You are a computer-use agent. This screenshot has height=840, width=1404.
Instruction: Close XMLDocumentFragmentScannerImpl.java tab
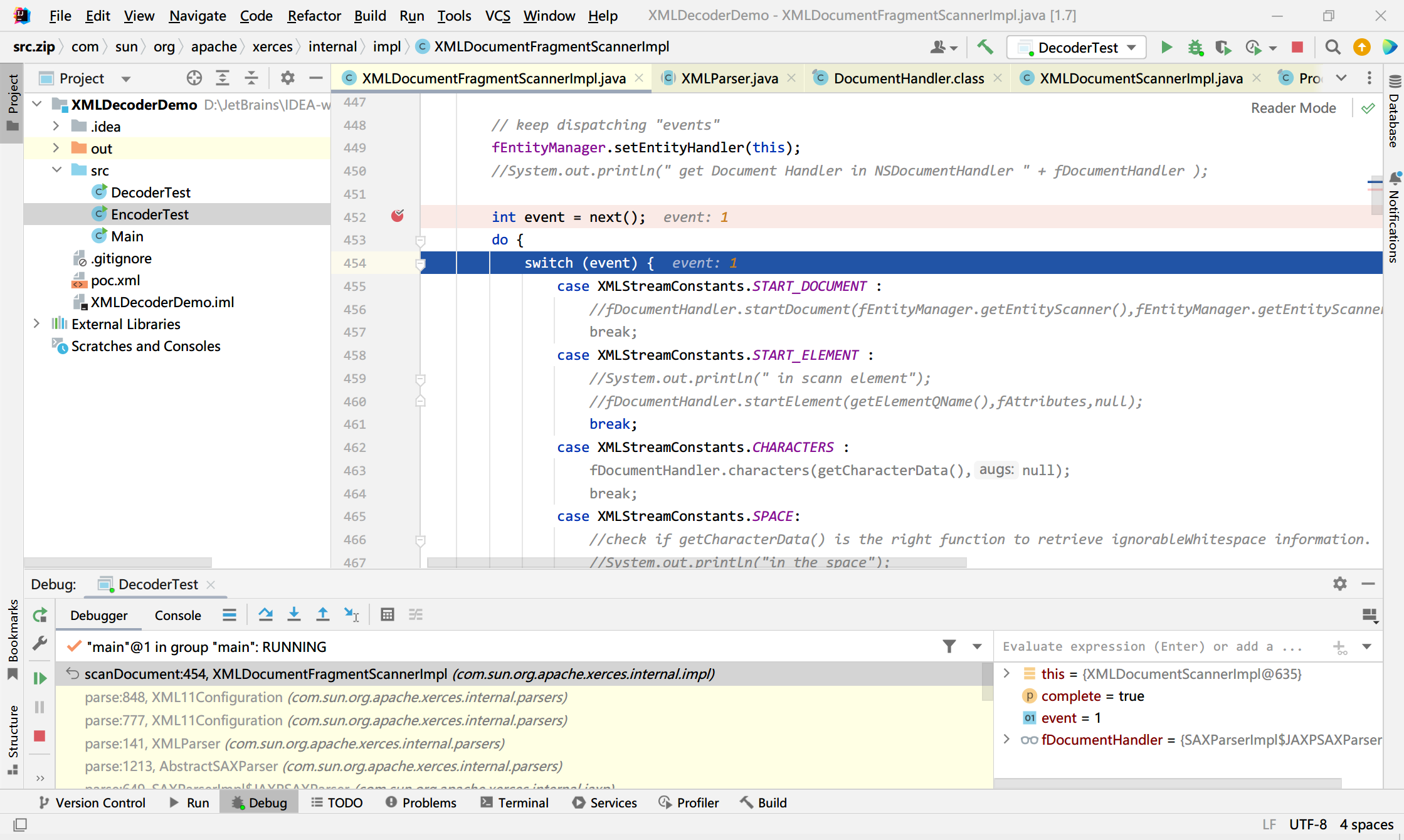click(639, 78)
